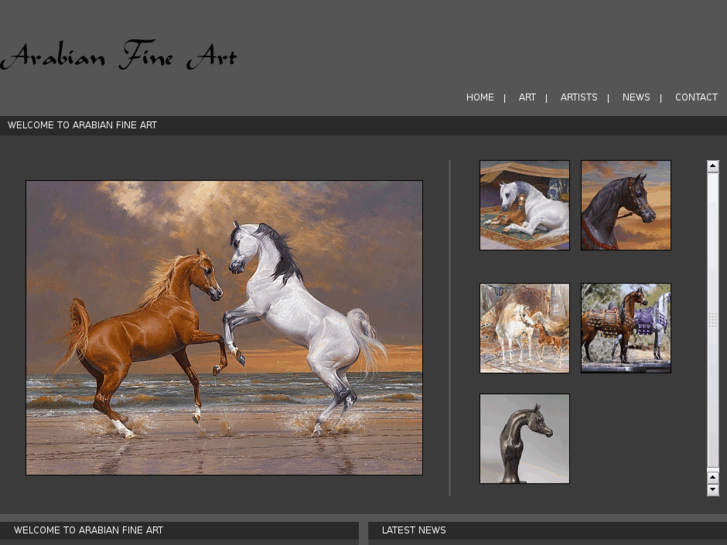The image size is (727, 545).
Task: Click the LATEST NEWS heading
Action: click(414, 530)
